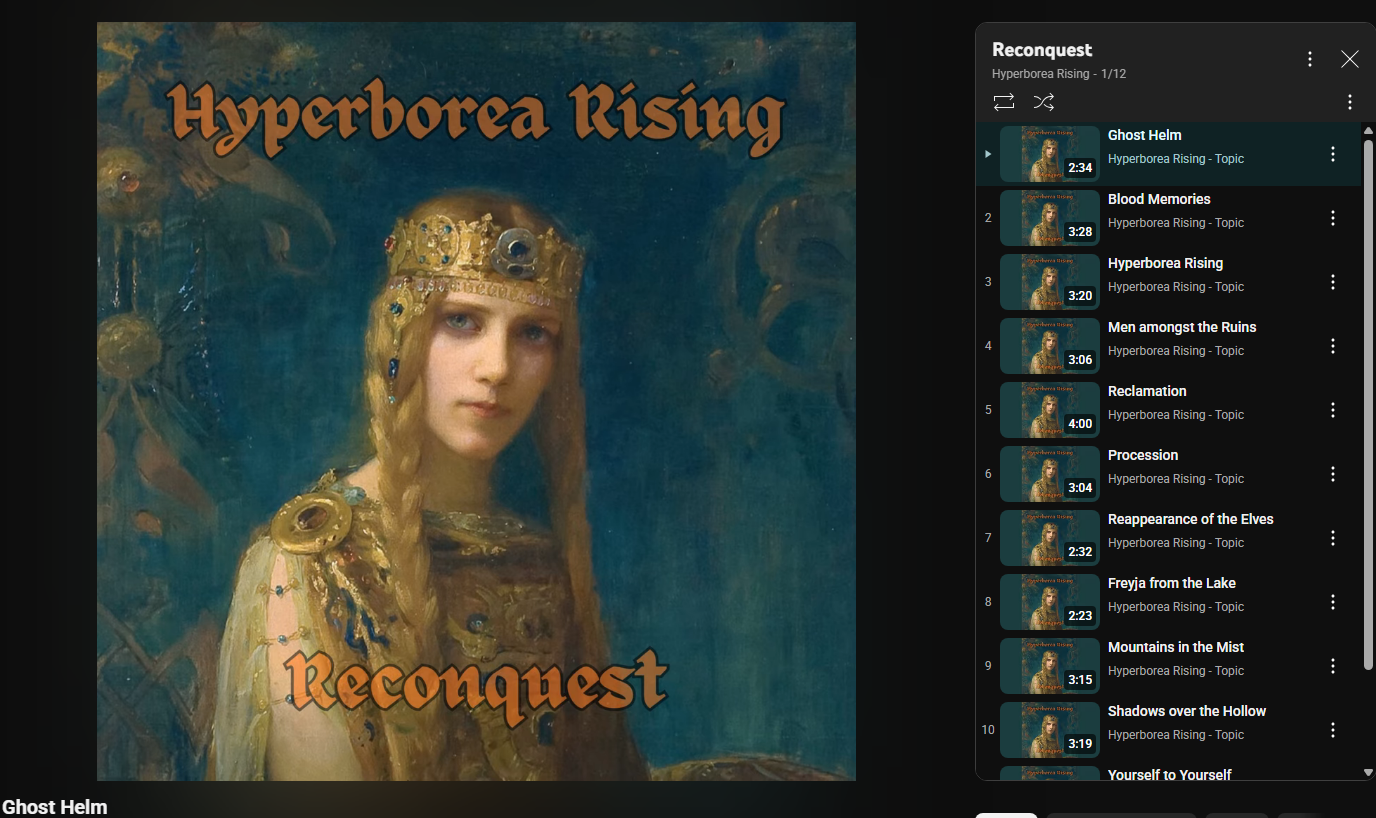Open more options for Reappearance of the Elves

[x=1333, y=538]
